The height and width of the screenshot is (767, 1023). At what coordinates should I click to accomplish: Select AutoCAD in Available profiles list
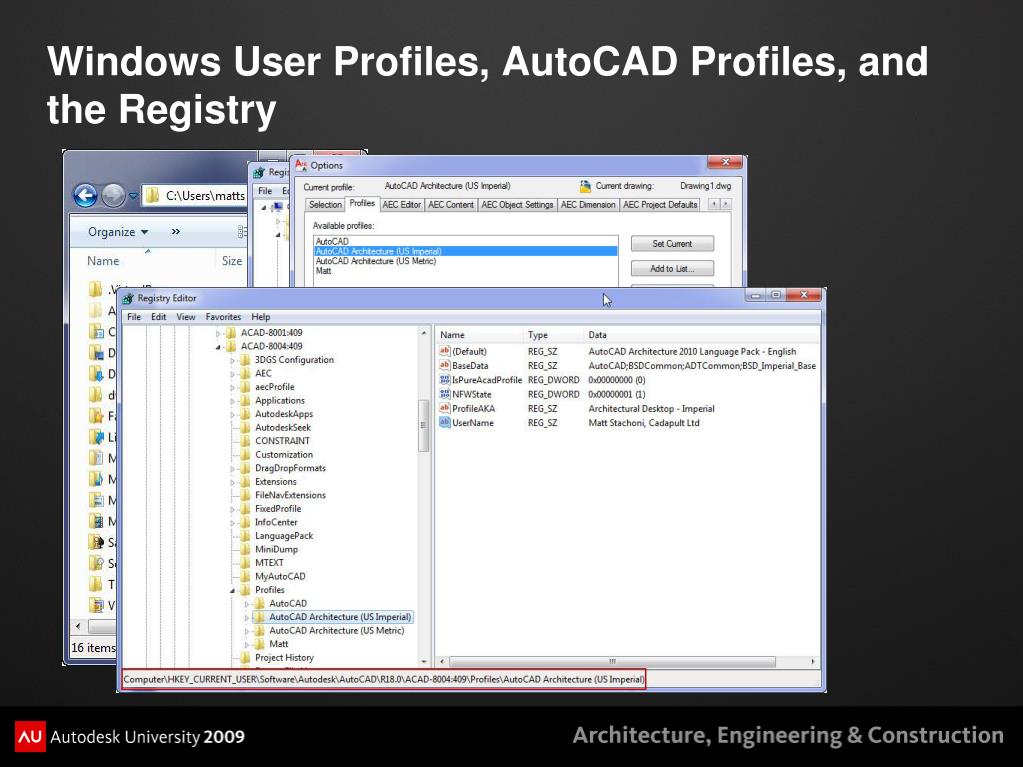(332, 241)
